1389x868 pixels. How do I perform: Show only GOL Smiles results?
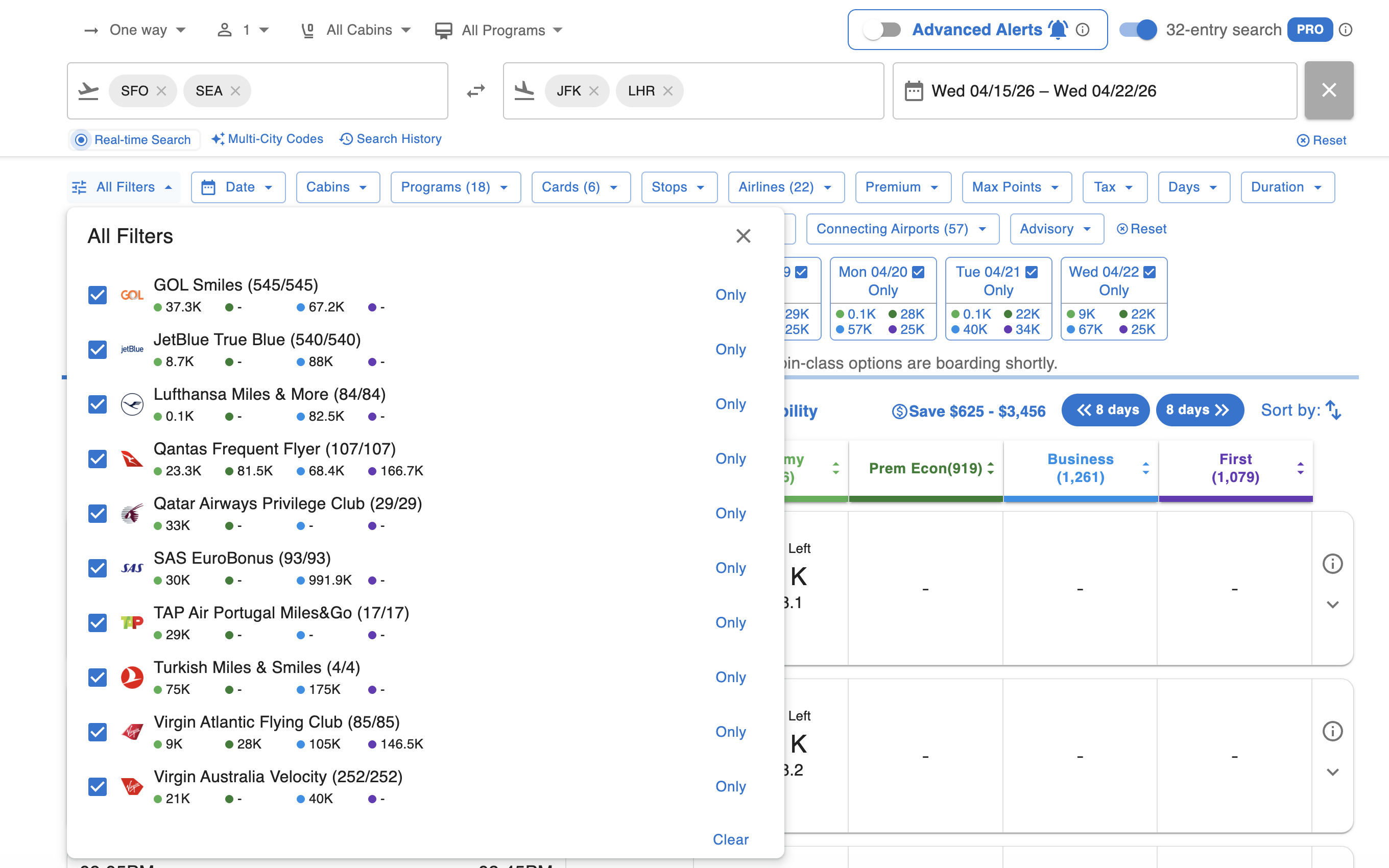pyautogui.click(x=730, y=295)
